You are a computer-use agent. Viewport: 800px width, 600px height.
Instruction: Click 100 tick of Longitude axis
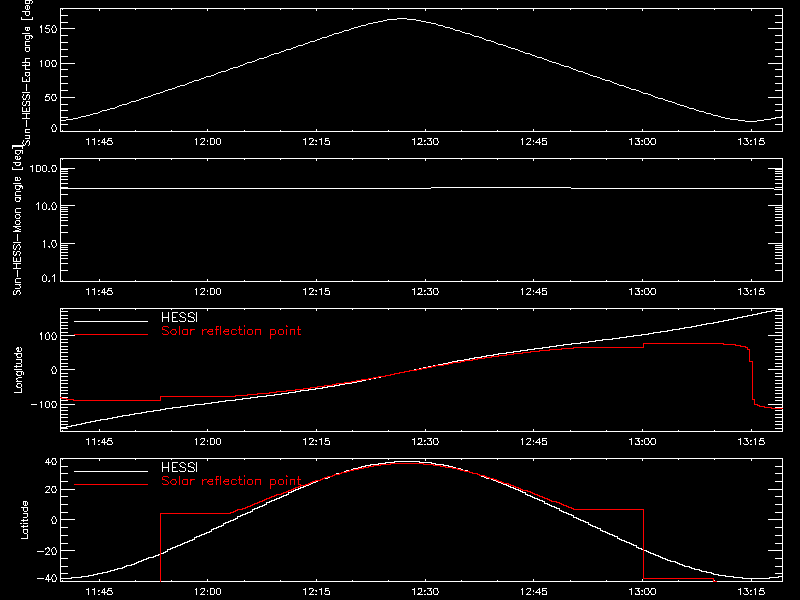[x=48, y=336]
